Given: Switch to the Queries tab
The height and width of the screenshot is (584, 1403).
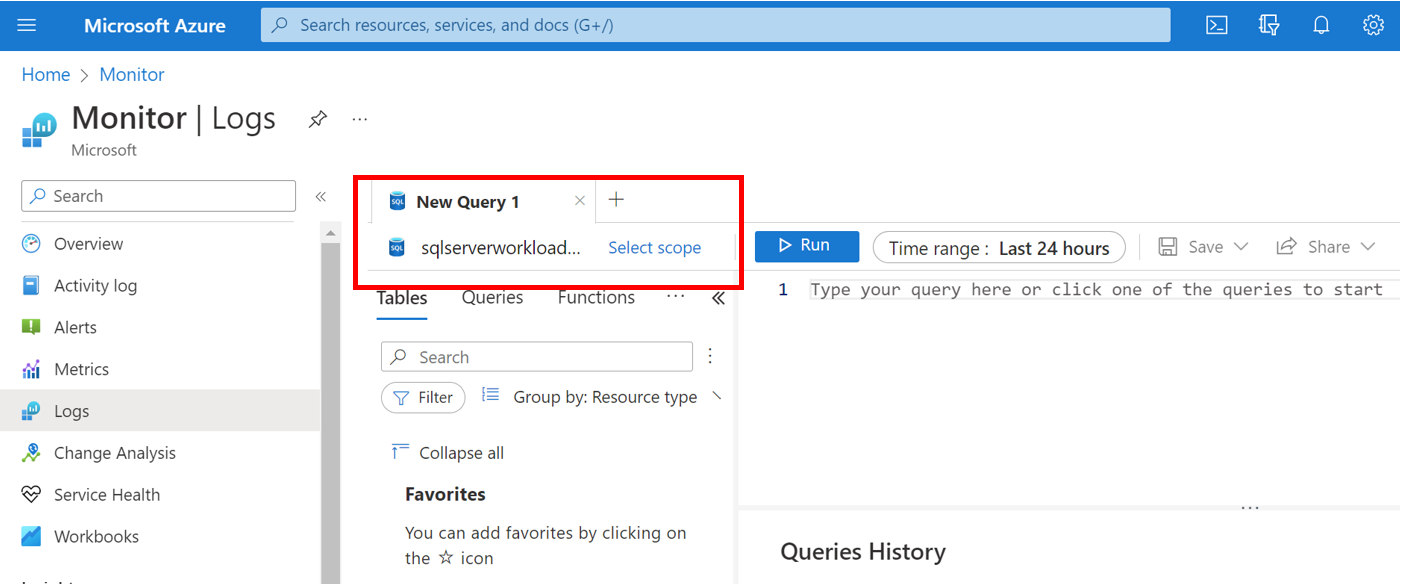Looking at the screenshot, I should 492,298.
